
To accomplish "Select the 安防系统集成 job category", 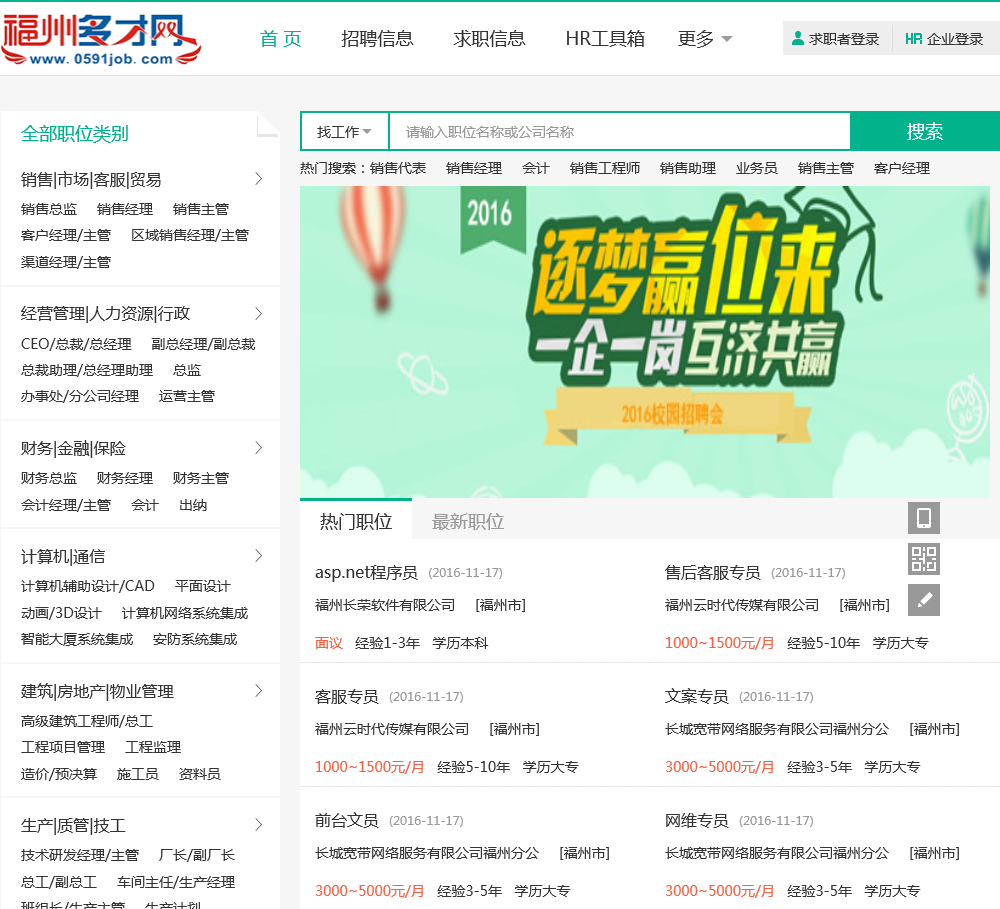I will coord(195,639).
